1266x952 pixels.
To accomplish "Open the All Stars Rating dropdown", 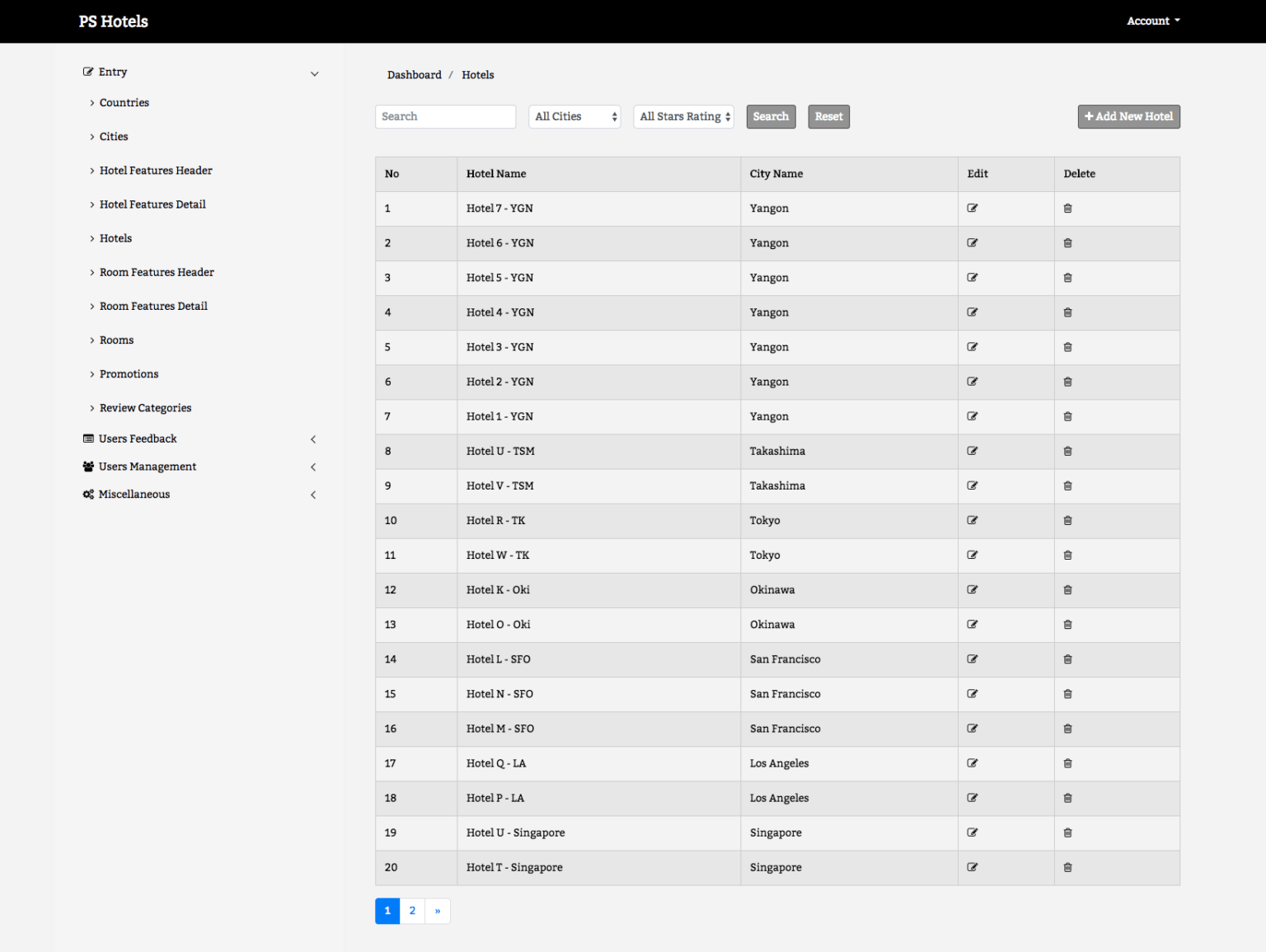I will 683,116.
